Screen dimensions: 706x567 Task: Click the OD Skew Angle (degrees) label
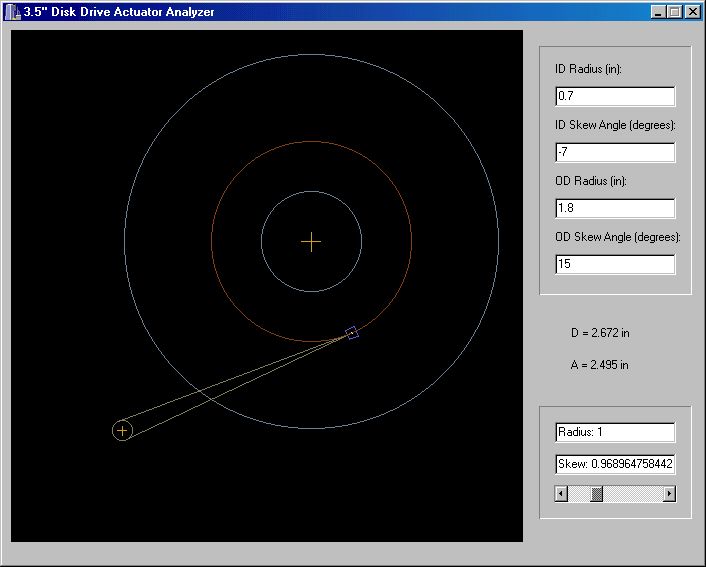click(x=618, y=237)
